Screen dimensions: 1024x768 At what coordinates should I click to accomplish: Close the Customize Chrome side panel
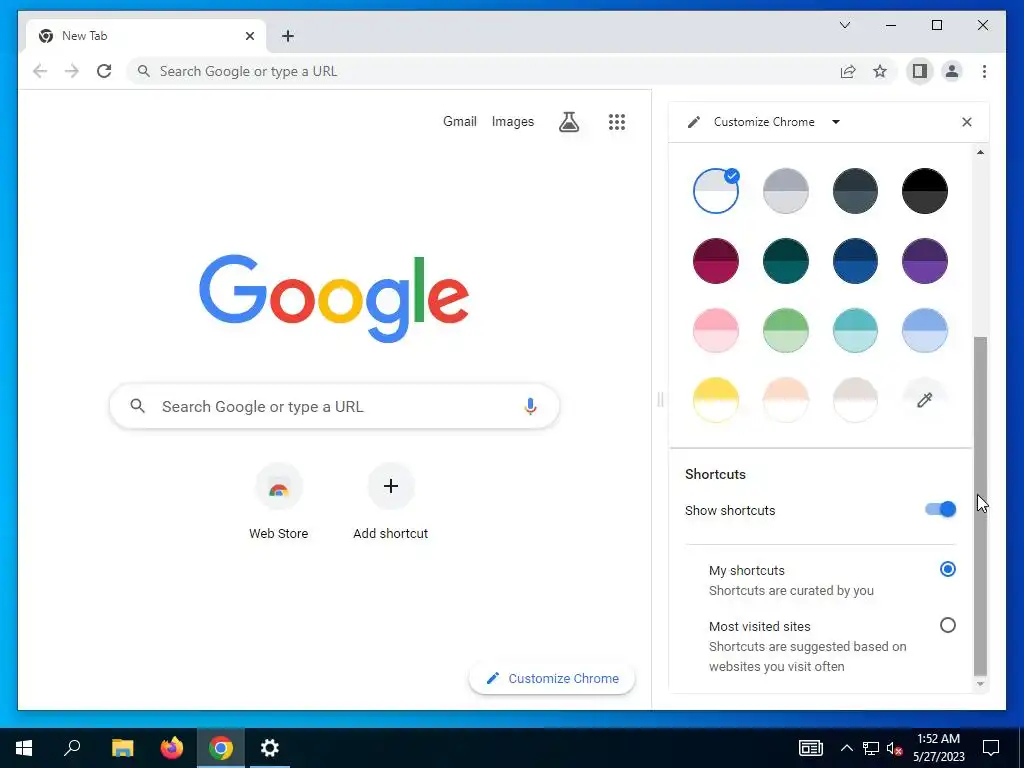[967, 122]
